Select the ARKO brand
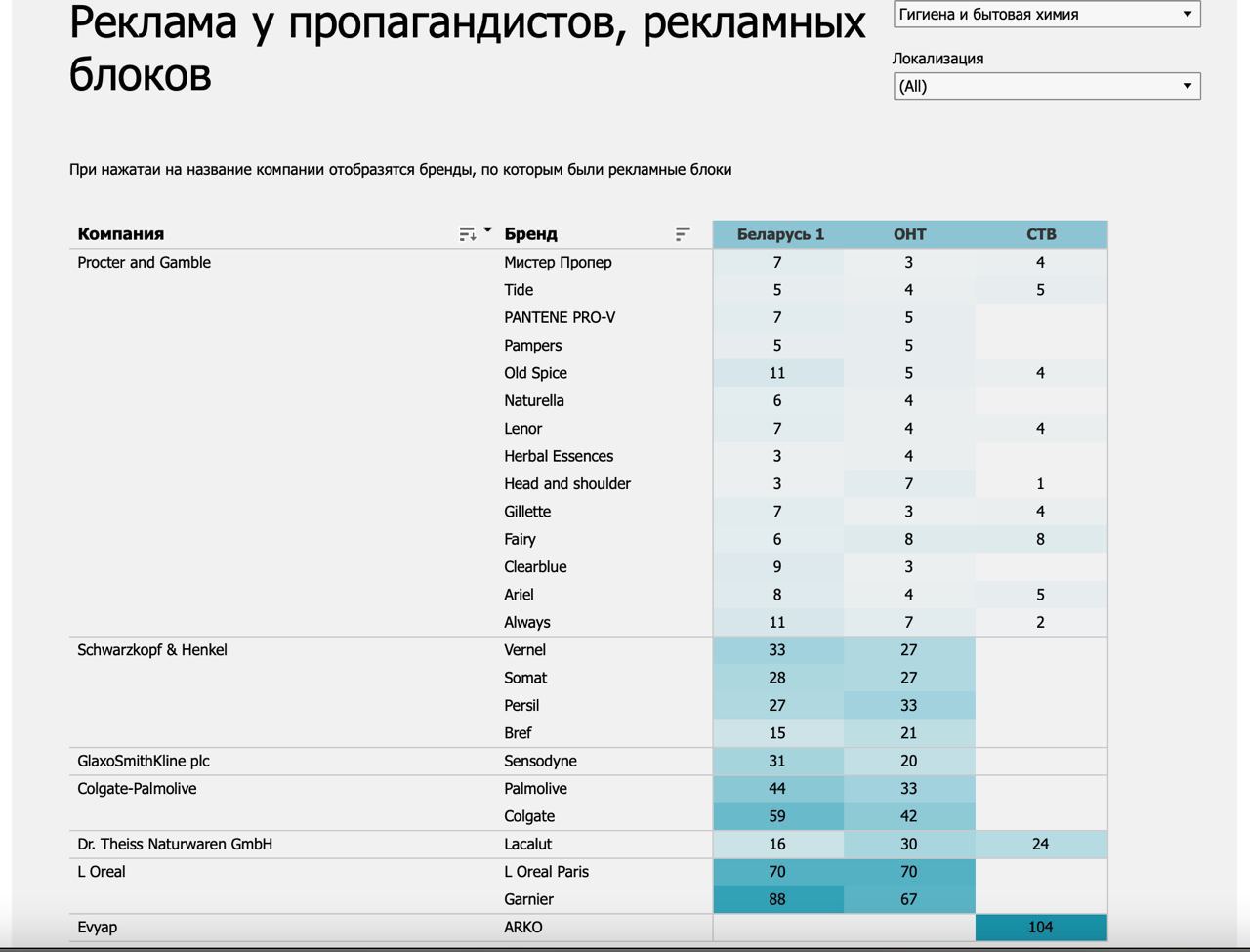This screenshot has height=952, width=1250. tap(523, 928)
